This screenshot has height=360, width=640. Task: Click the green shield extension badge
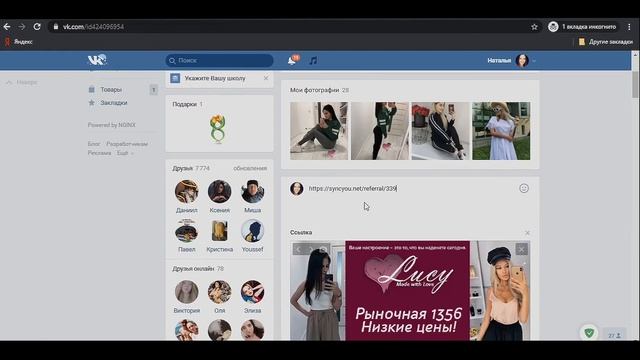(589, 333)
